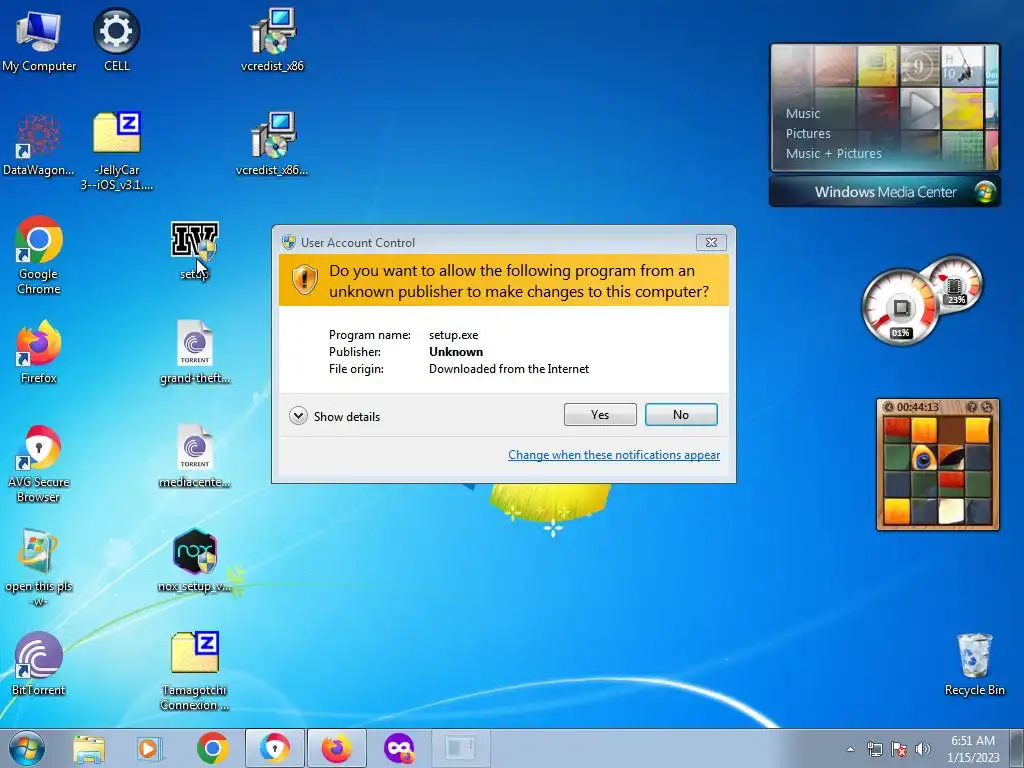Select the JellyCar 3 zip folder
The height and width of the screenshot is (768, 1024).
pyautogui.click(x=116, y=152)
